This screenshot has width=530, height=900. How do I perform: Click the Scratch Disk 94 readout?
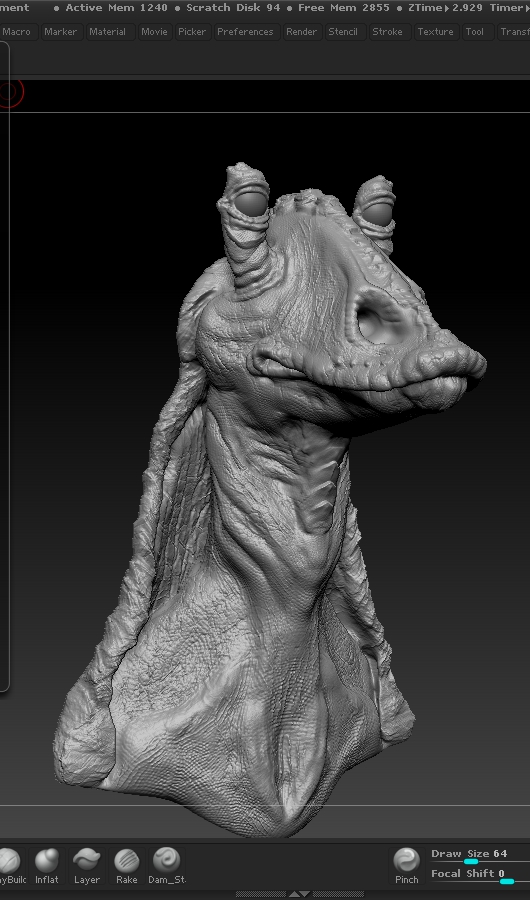point(233,8)
